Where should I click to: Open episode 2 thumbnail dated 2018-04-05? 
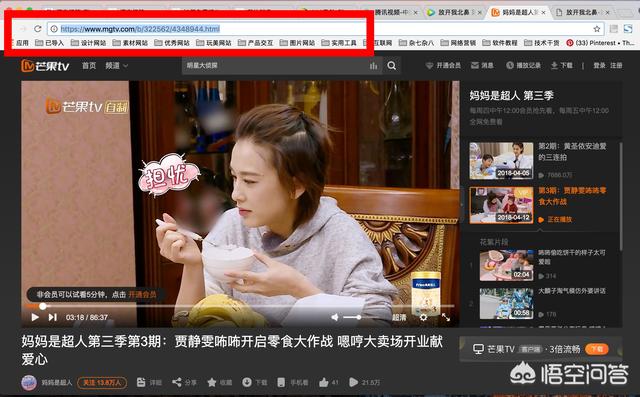pyautogui.click(x=501, y=161)
